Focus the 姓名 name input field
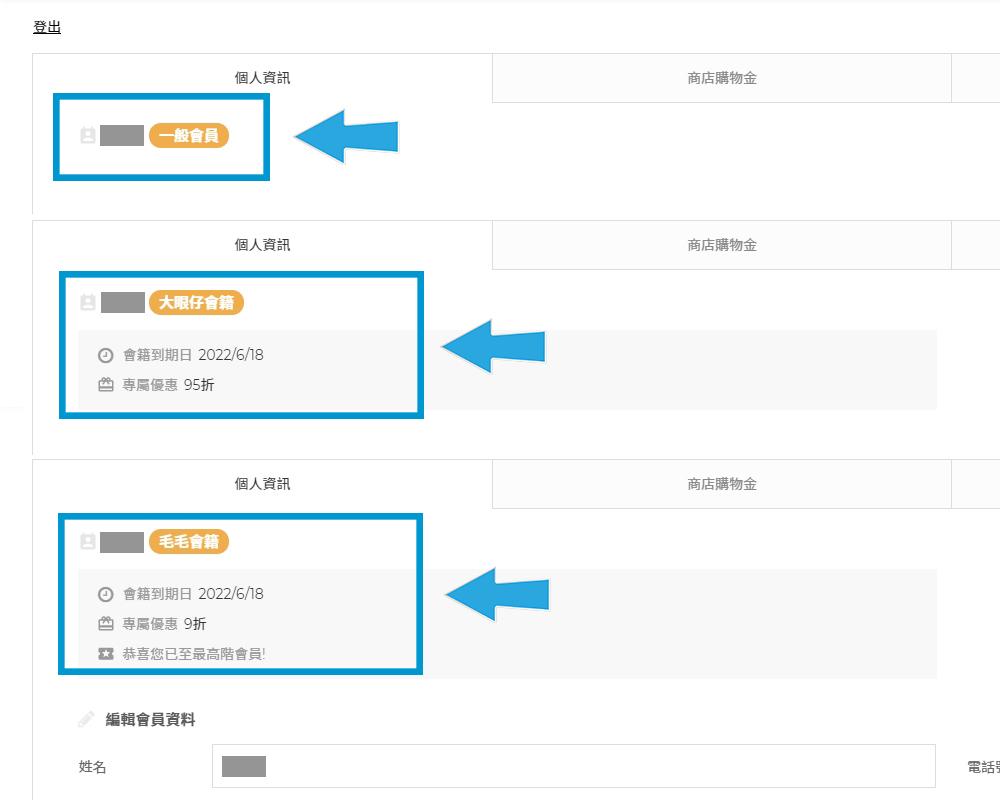 (x=573, y=767)
